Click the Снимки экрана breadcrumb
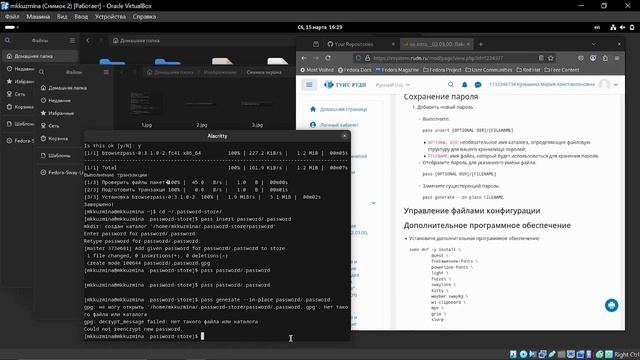Screen dimensions: 640x360 [x=264, y=72]
